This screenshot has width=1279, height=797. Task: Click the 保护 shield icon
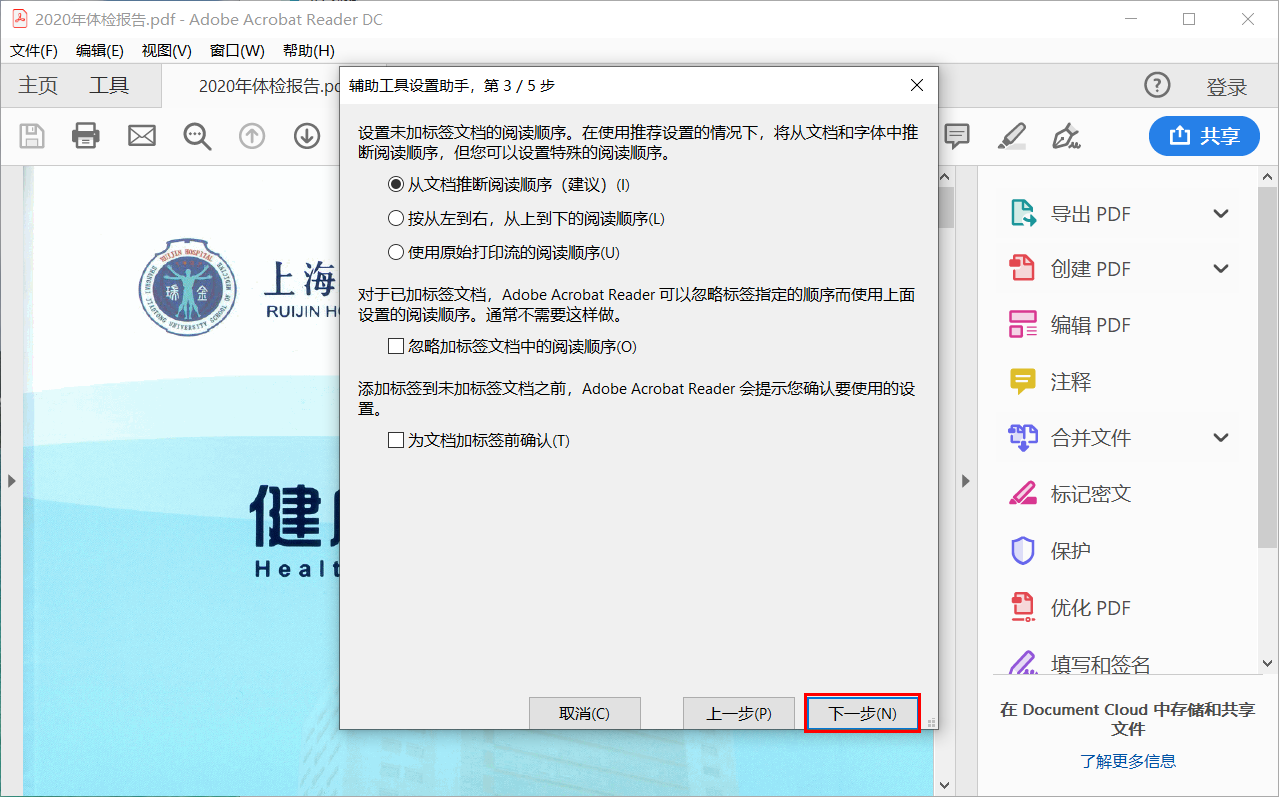coord(1022,550)
